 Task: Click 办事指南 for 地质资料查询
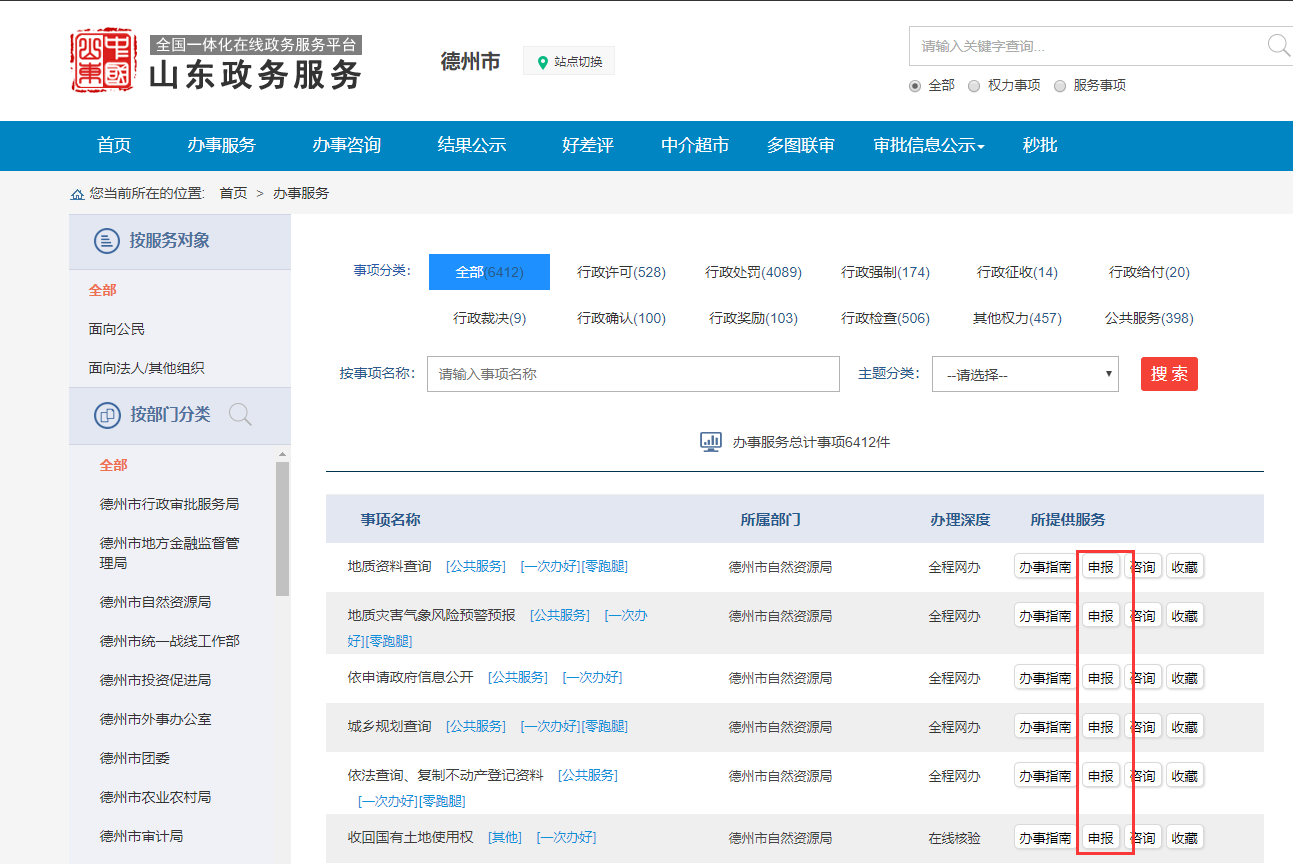click(x=1044, y=567)
